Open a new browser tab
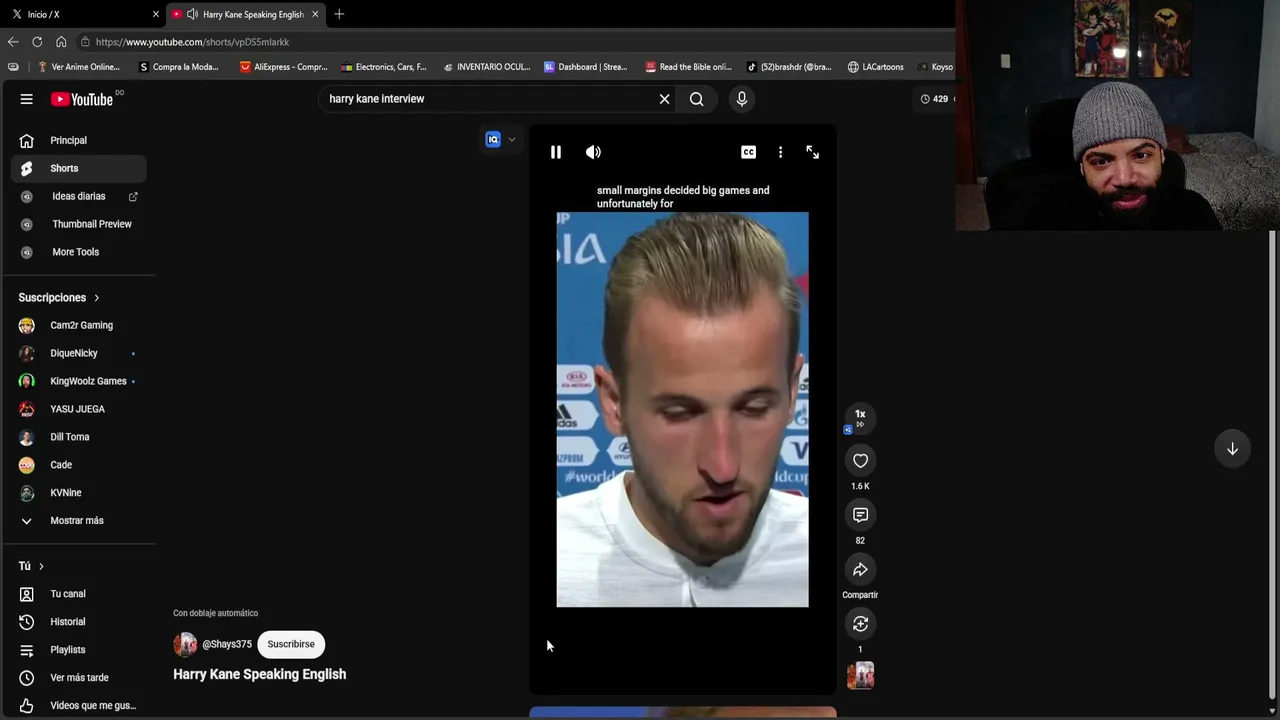 339,14
